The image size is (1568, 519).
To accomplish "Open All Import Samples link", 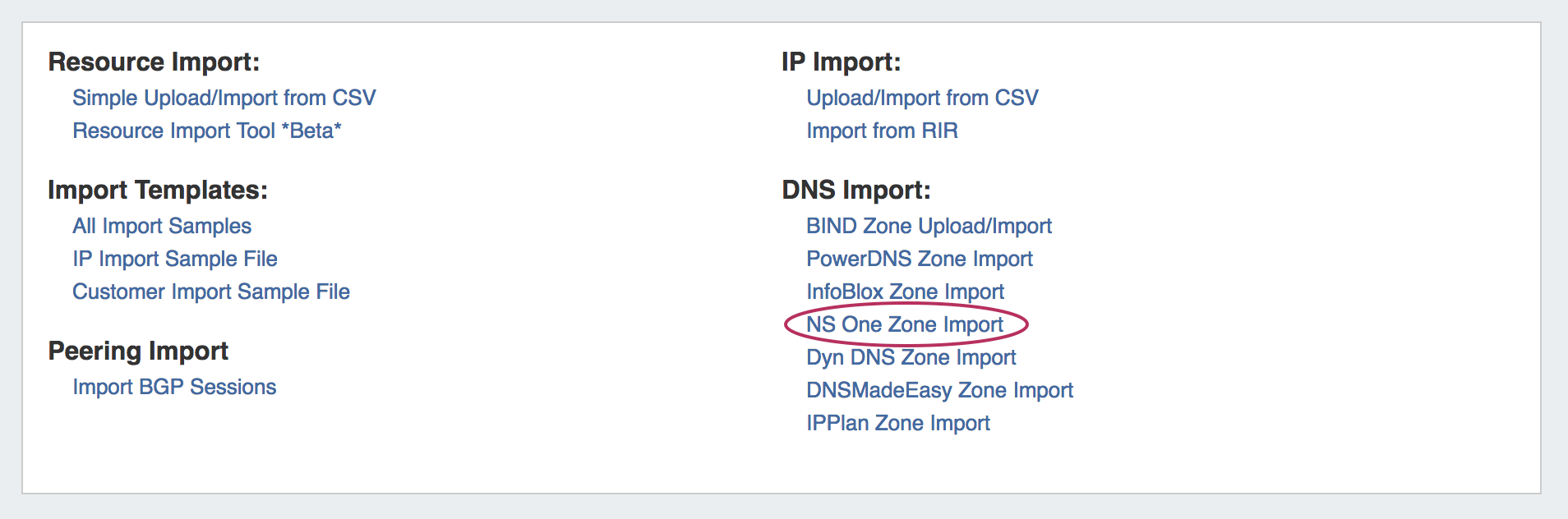I will pyautogui.click(x=162, y=226).
